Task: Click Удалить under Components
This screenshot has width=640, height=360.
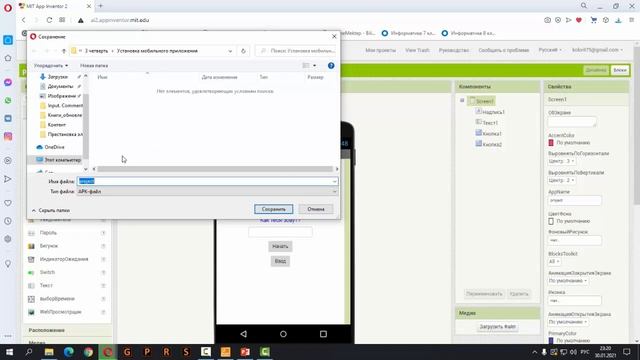Action: click(x=519, y=294)
